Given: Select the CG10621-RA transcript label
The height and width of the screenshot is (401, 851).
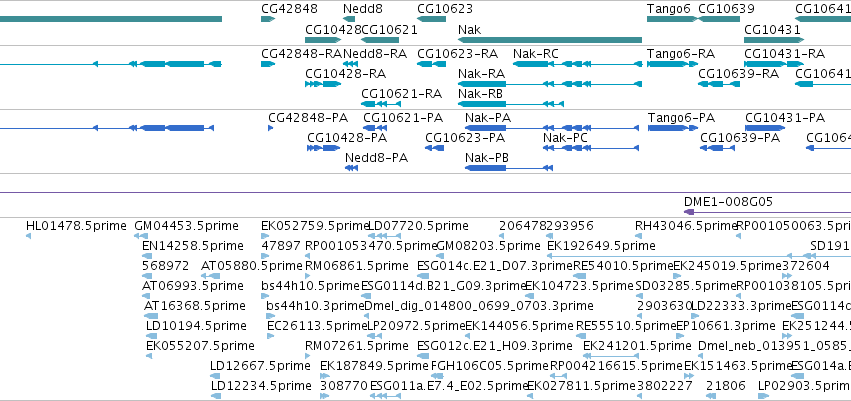Looking at the screenshot, I should [402, 94].
